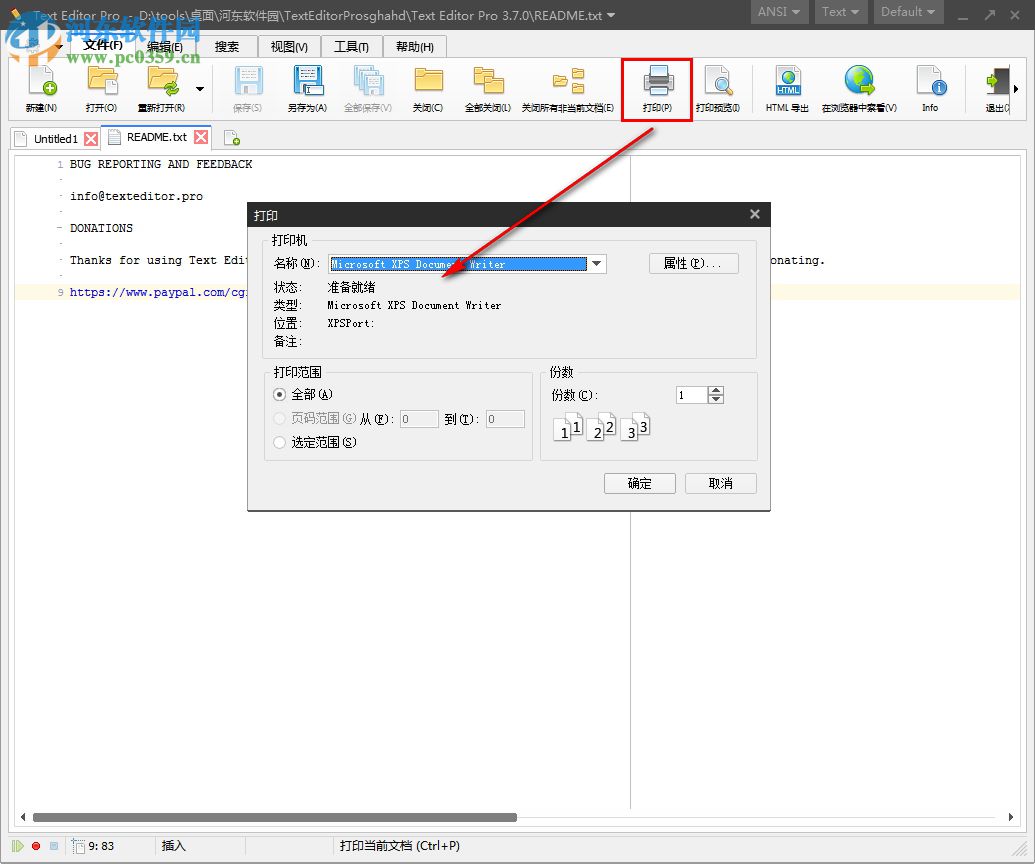
Task: Open printer properties via 属性 button
Action: click(694, 264)
